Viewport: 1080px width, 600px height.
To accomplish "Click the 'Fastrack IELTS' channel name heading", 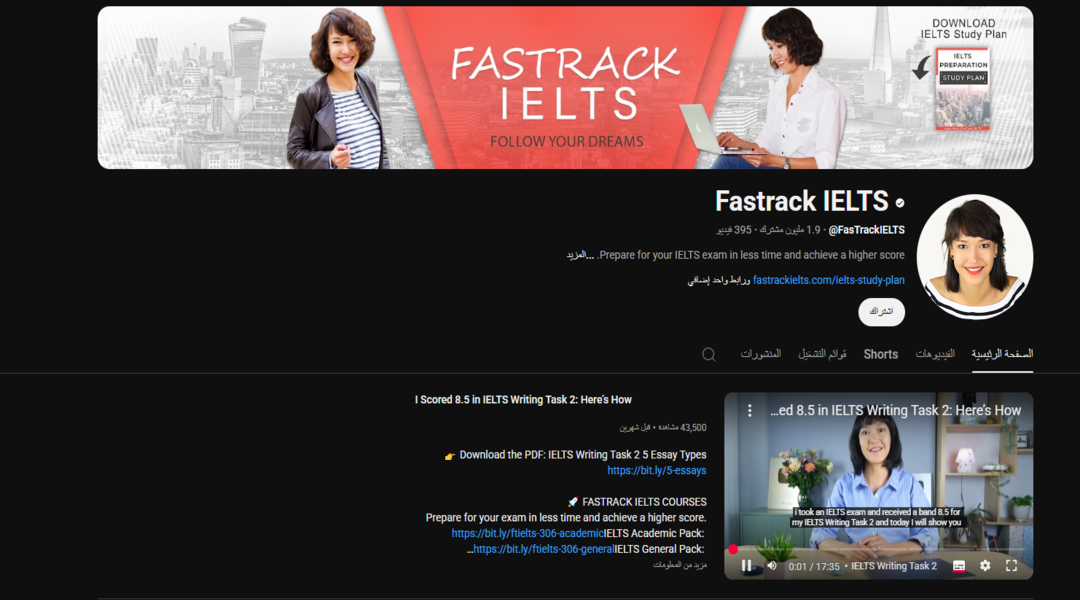I will pyautogui.click(x=802, y=201).
